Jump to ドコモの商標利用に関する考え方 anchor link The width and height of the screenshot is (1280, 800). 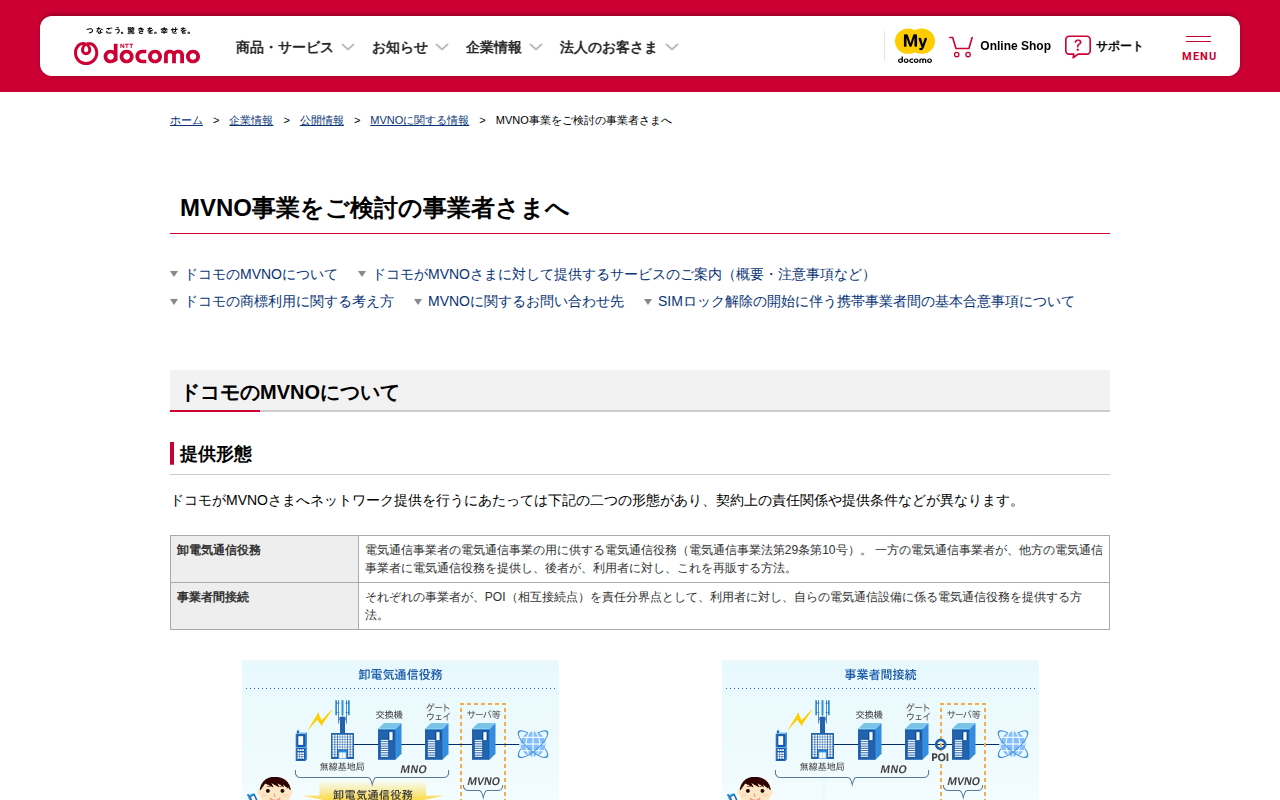(289, 301)
